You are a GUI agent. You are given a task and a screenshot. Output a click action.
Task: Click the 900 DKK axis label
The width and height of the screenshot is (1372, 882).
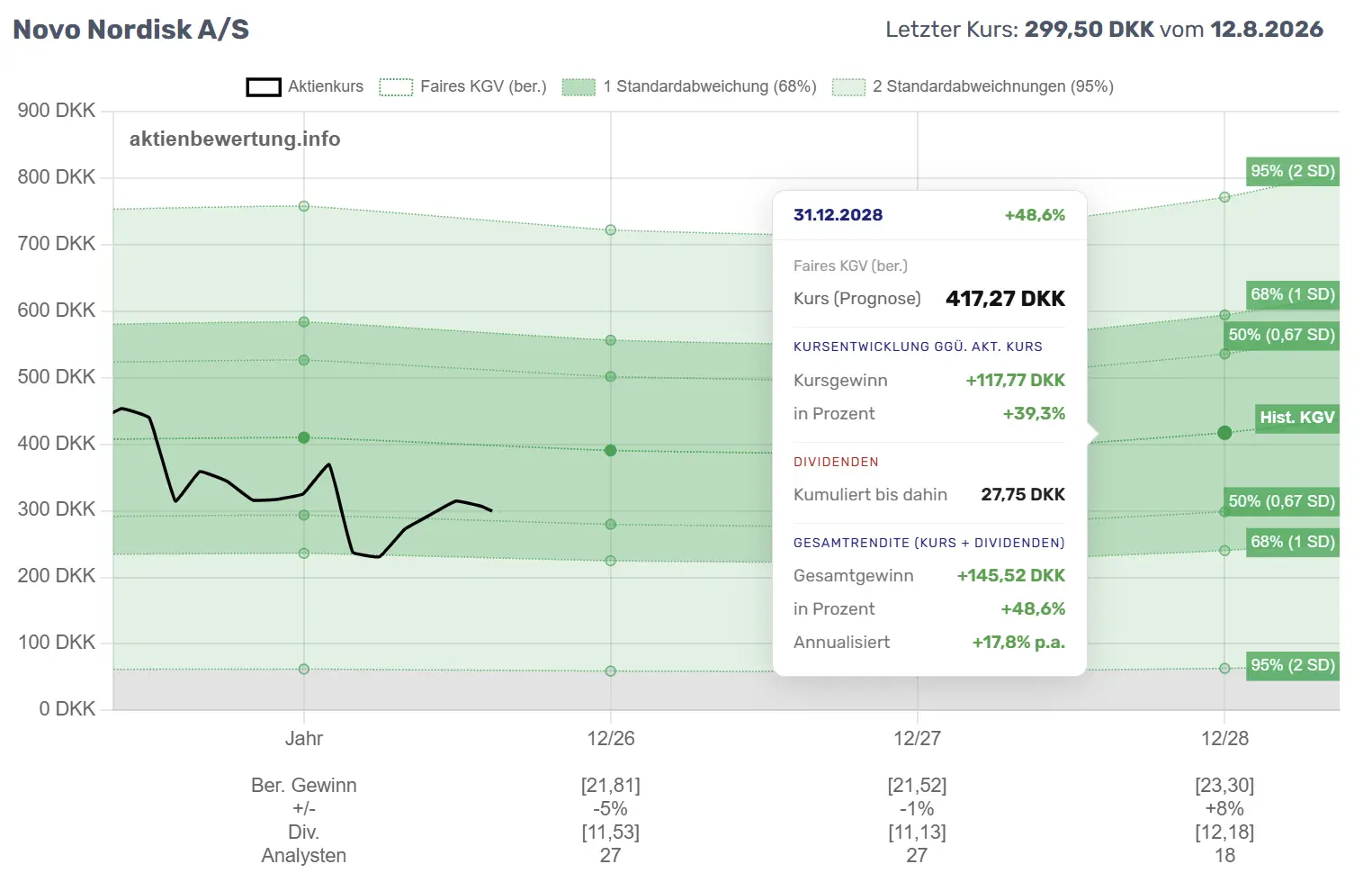(x=57, y=111)
